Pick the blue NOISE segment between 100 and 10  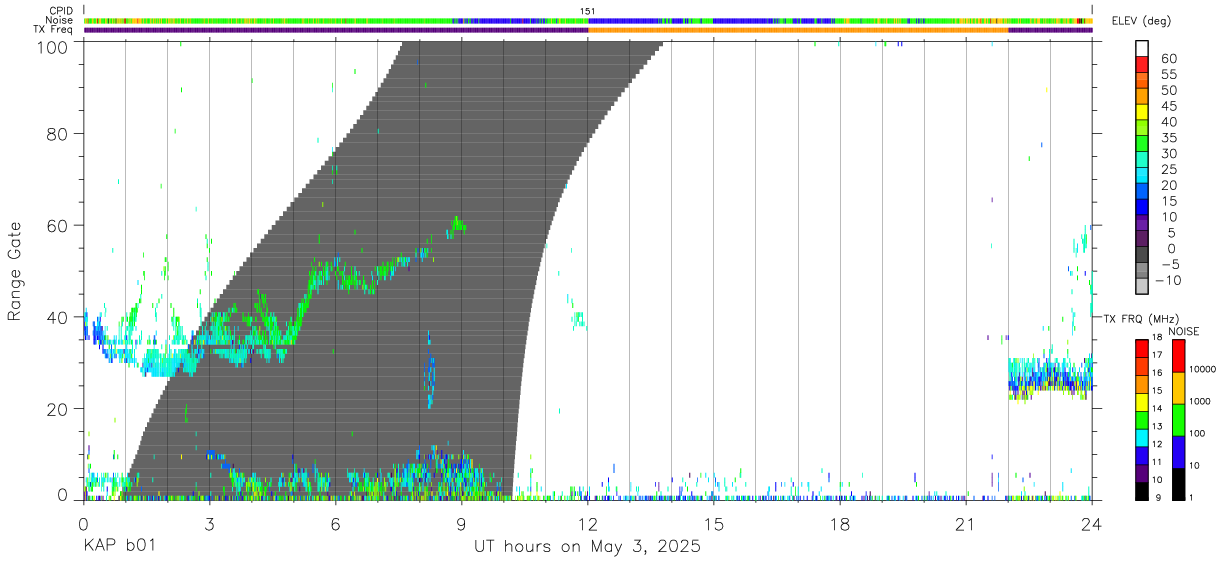coord(1178,452)
